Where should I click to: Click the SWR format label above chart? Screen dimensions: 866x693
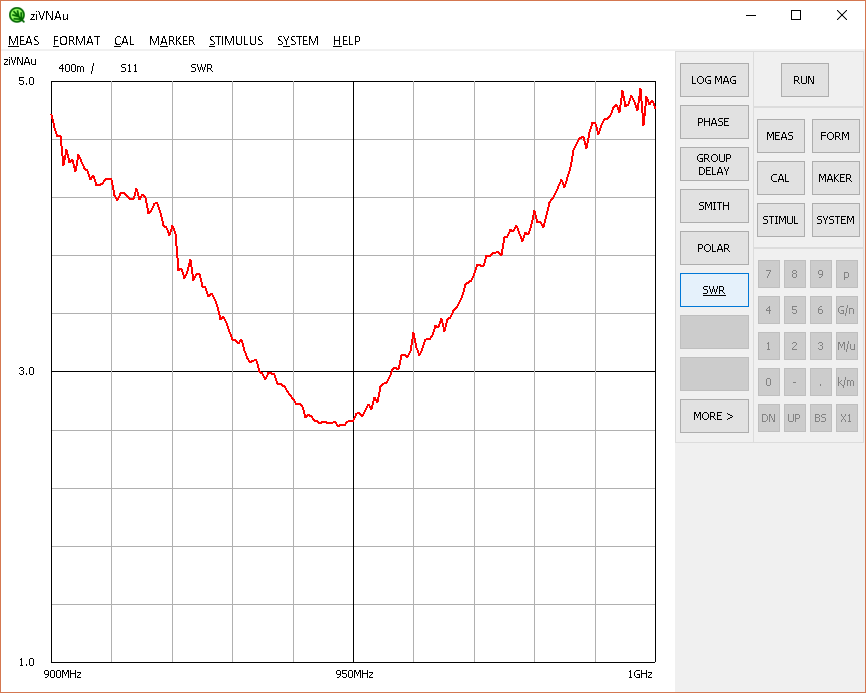tap(202, 68)
